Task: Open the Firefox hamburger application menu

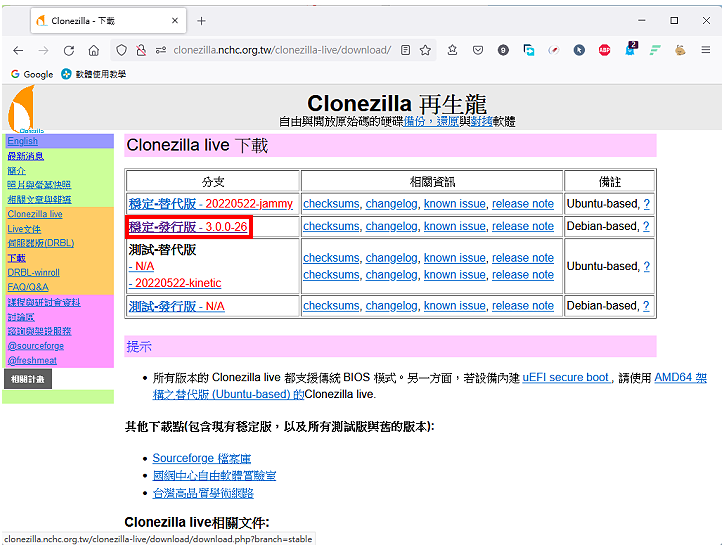Action: (x=706, y=50)
